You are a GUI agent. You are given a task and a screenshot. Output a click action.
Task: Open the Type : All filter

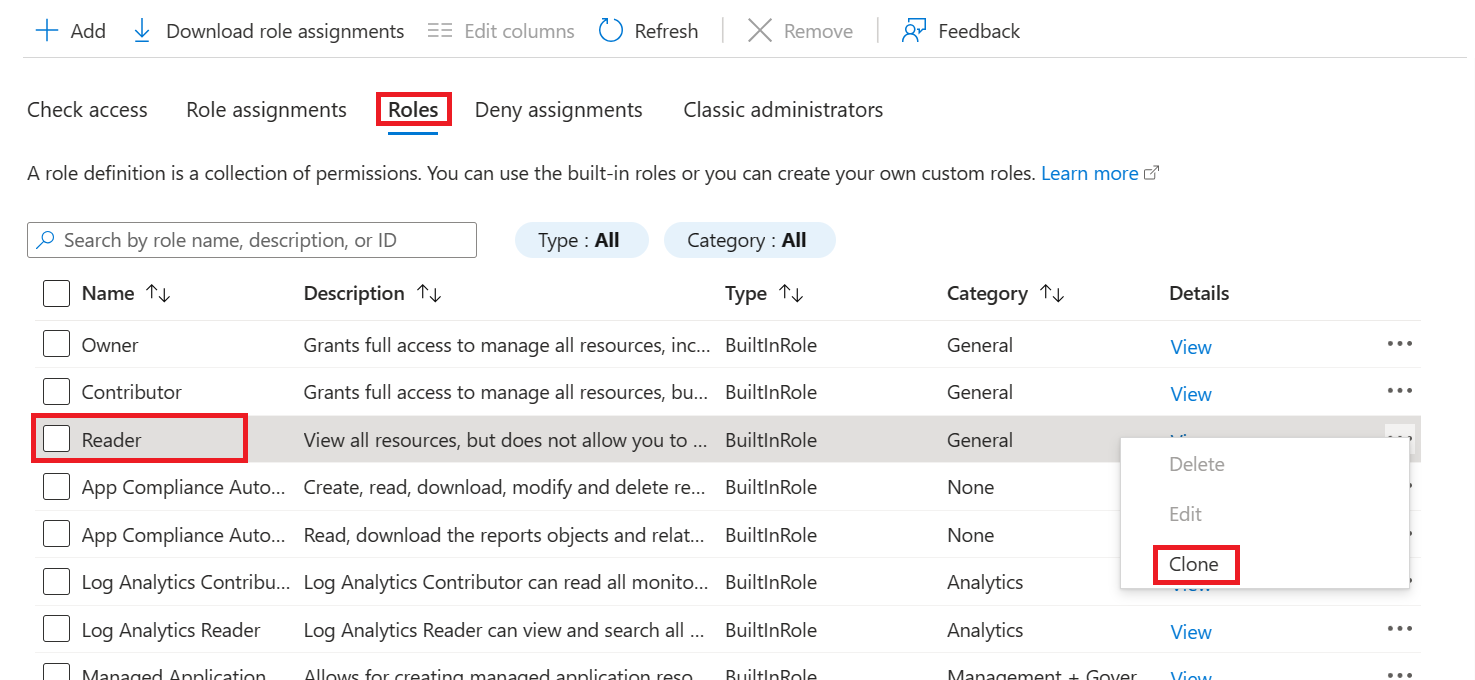580,240
